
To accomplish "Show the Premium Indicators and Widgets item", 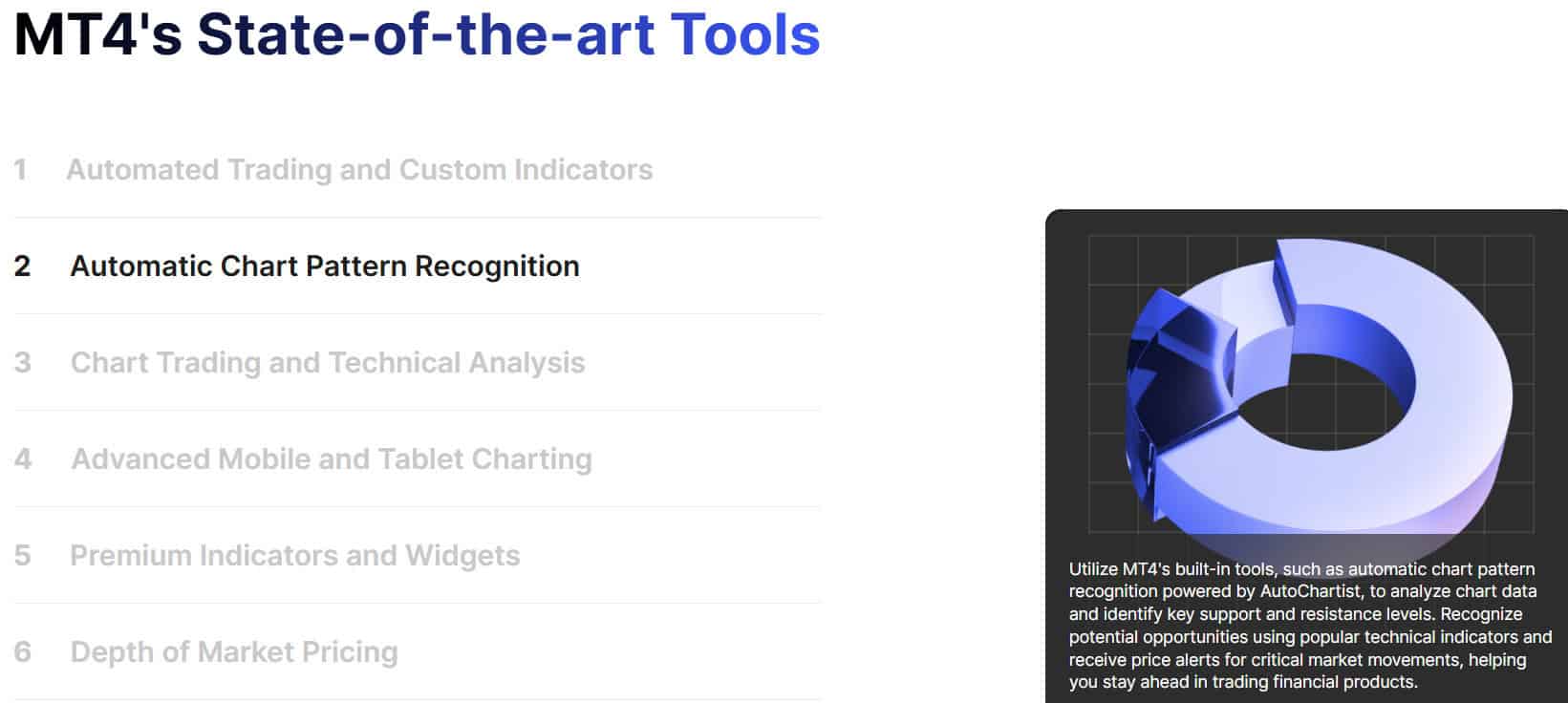I will point(295,556).
